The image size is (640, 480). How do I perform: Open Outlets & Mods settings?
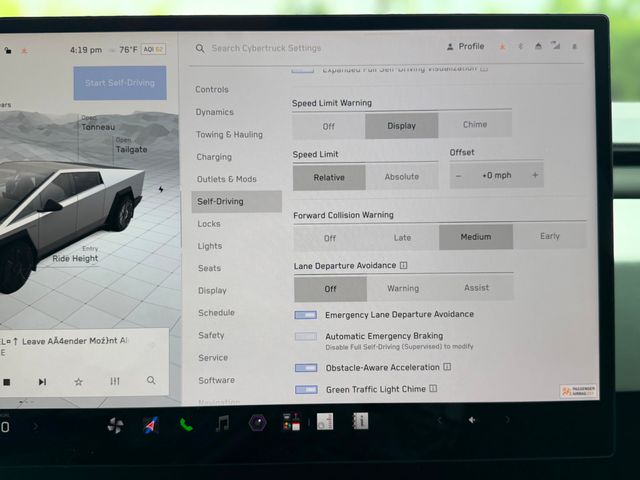coord(227,179)
